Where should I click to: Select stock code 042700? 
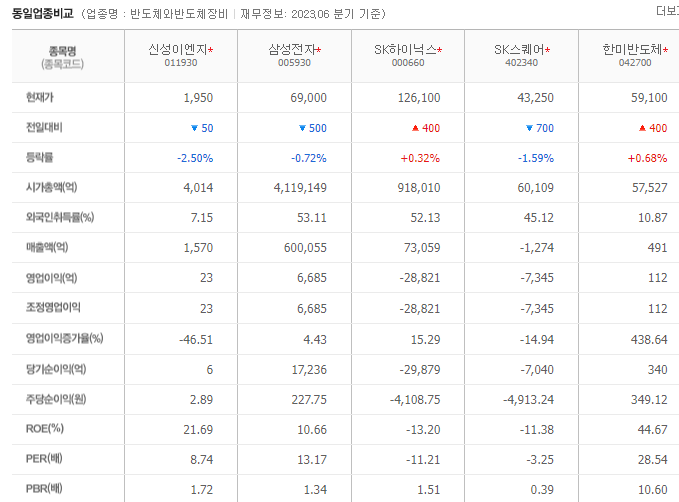635,63
